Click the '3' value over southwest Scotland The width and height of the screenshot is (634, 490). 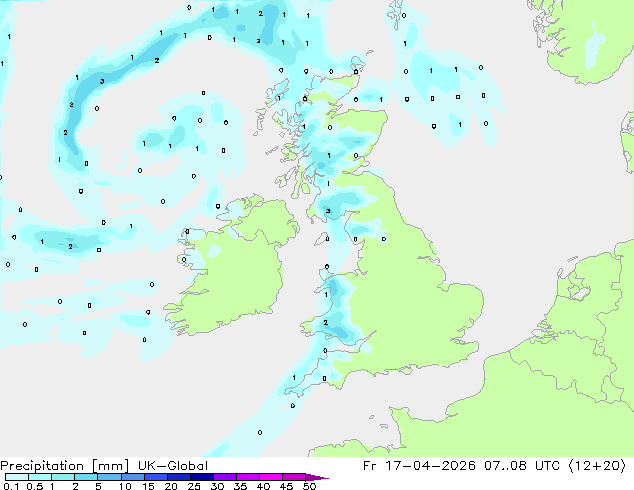[328, 211]
